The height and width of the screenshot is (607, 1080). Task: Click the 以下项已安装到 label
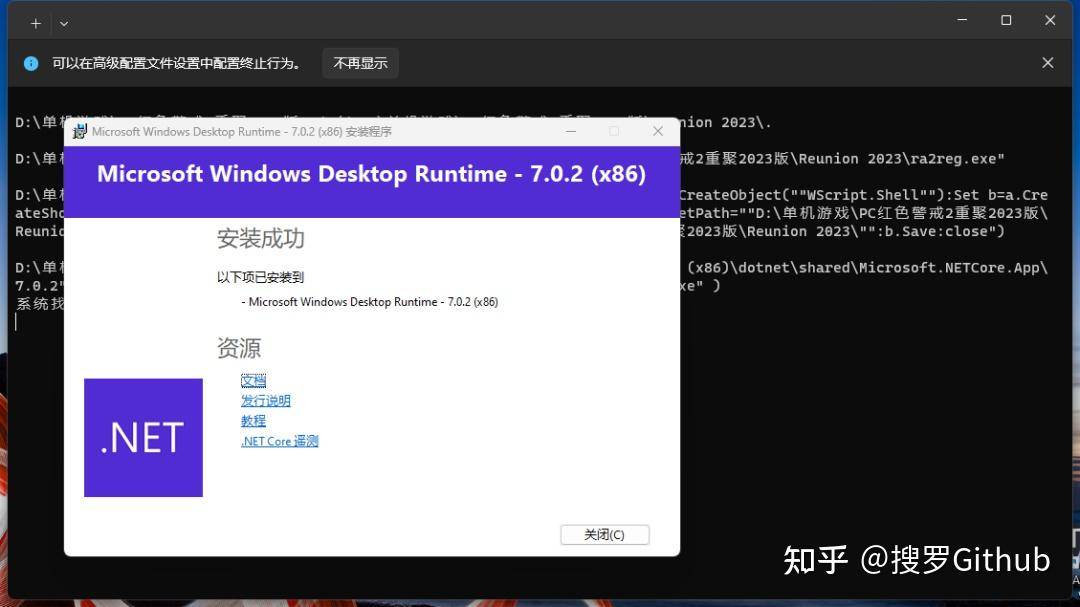(x=260, y=277)
